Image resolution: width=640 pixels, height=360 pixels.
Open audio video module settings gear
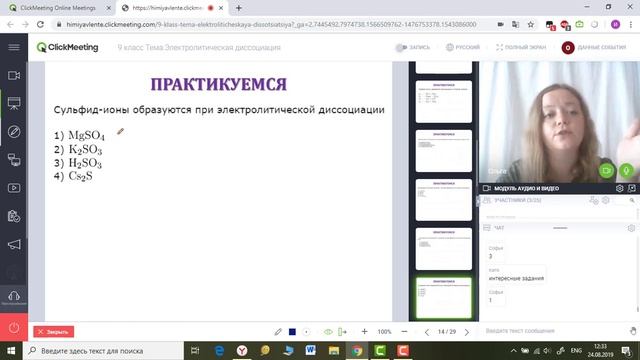619,188
